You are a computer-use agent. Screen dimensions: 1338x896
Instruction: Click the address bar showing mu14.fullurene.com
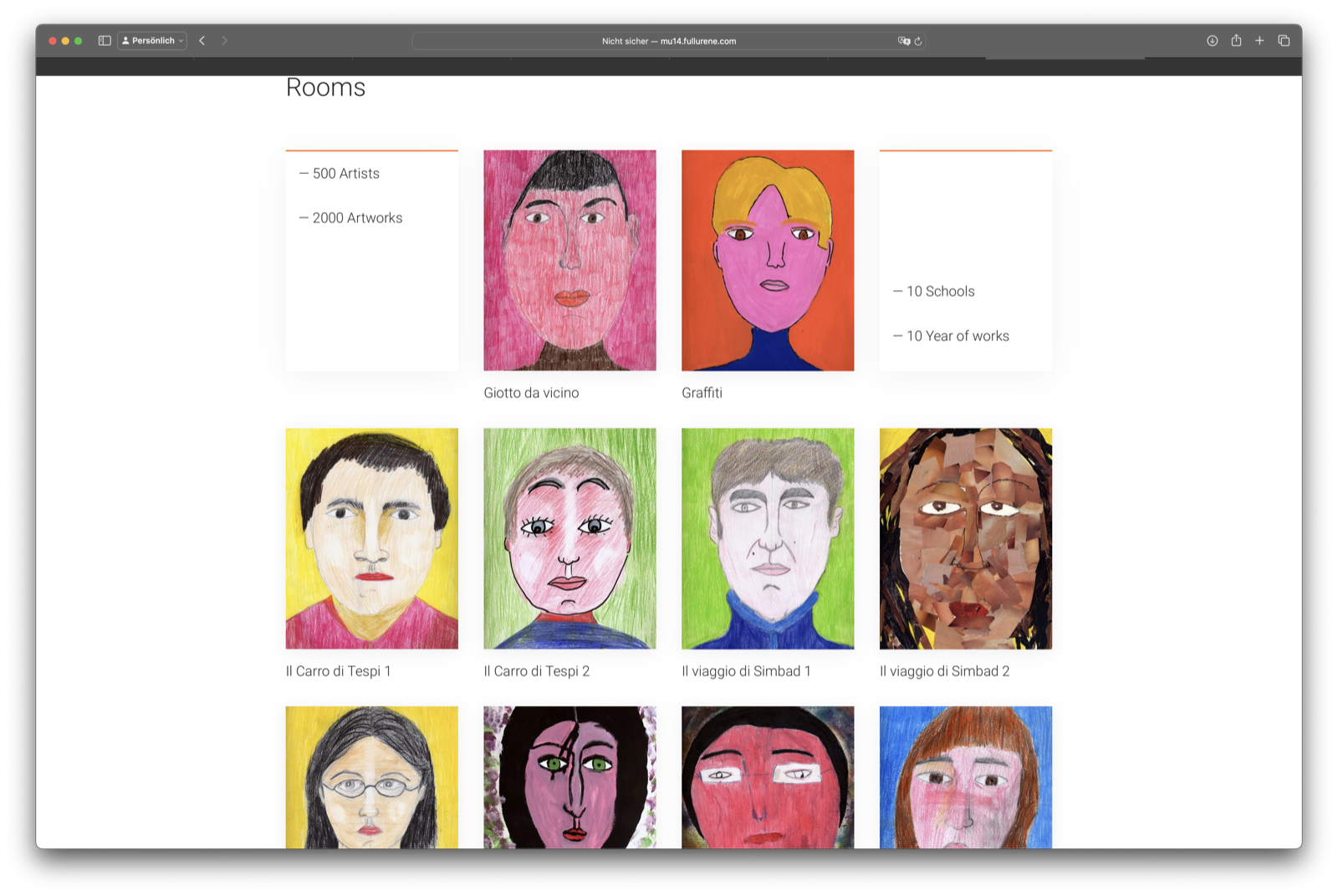(x=668, y=41)
